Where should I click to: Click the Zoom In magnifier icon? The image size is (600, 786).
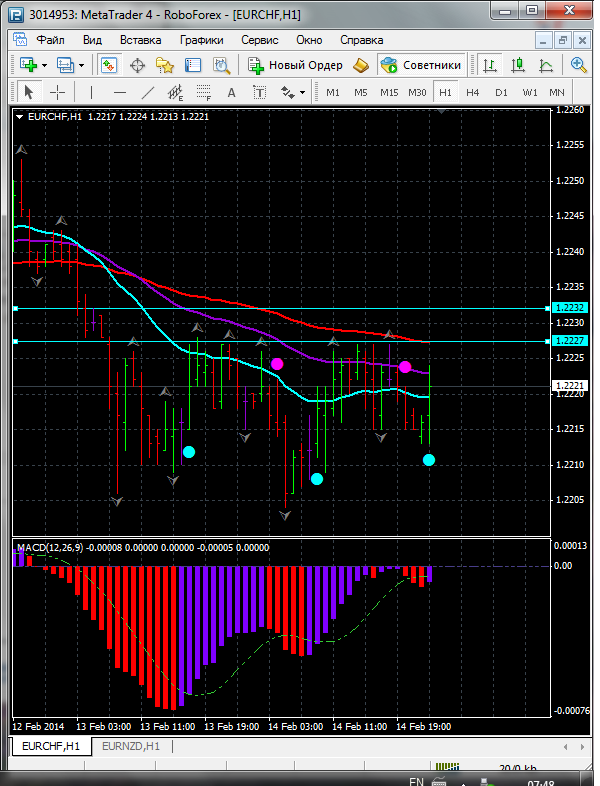coord(578,65)
